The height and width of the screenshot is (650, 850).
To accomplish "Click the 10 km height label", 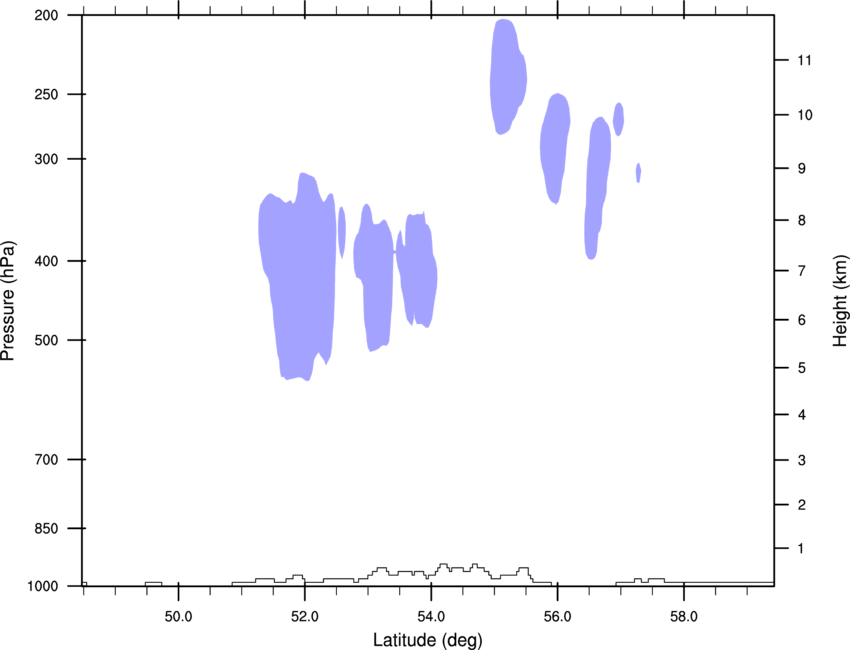I will [x=804, y=115].
